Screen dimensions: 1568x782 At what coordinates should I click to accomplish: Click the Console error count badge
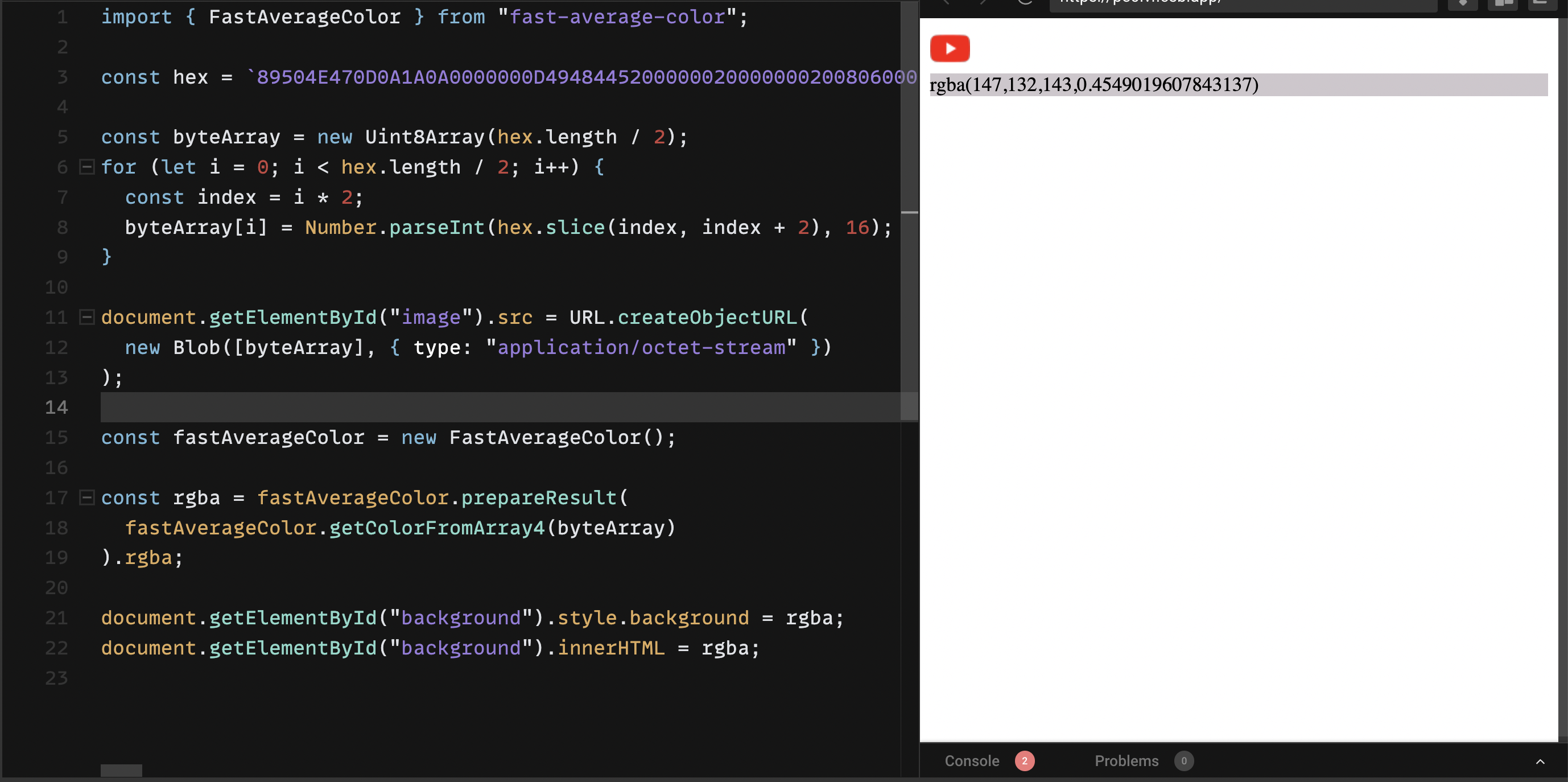[1025, 761]
